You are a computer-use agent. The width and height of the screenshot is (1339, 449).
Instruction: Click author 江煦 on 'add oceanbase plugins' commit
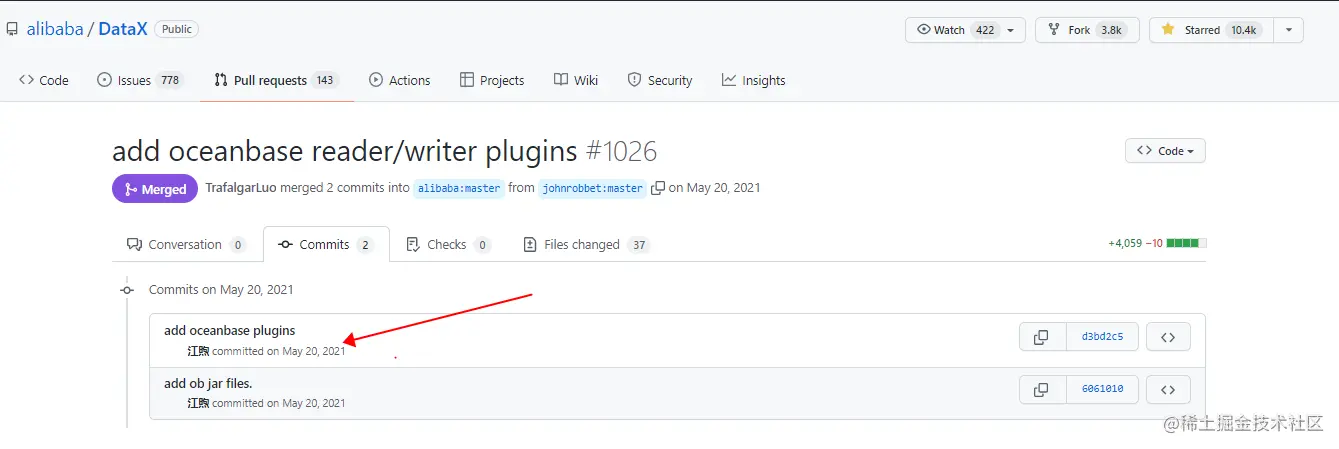coord(198,351)
